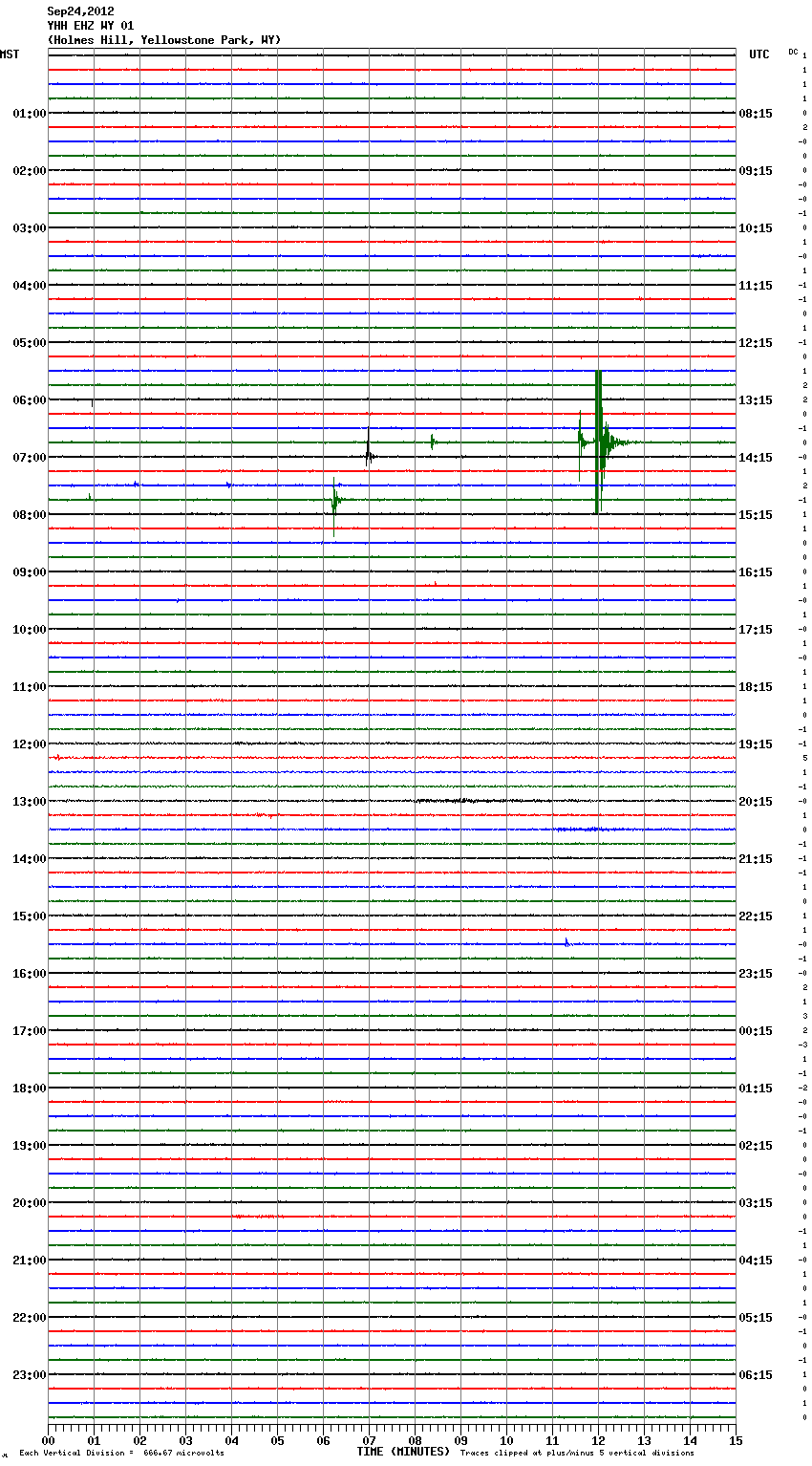
Task: Click the 08:00 MST time label
Action: pyautogui.click(x=30, y=515)
